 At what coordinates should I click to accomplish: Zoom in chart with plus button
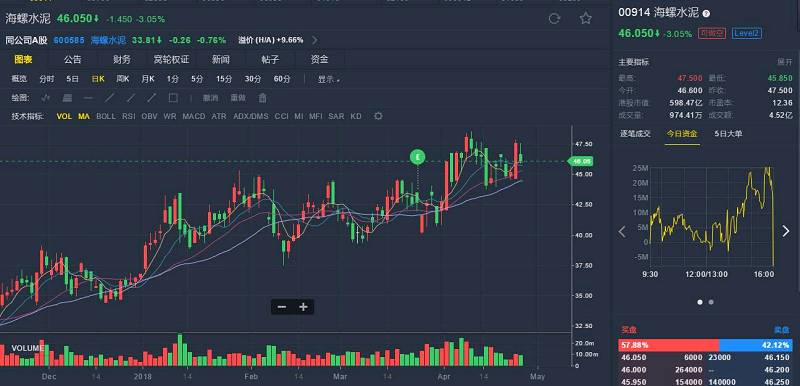click(303, 307)
